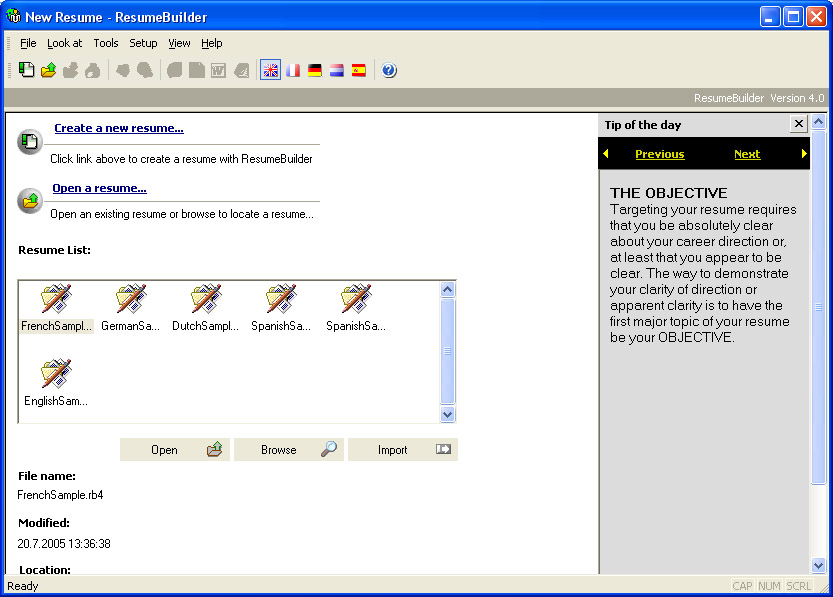Click the open resume folder toolbar icon
This screenshot has height=597, width=833.
[48, 70]
